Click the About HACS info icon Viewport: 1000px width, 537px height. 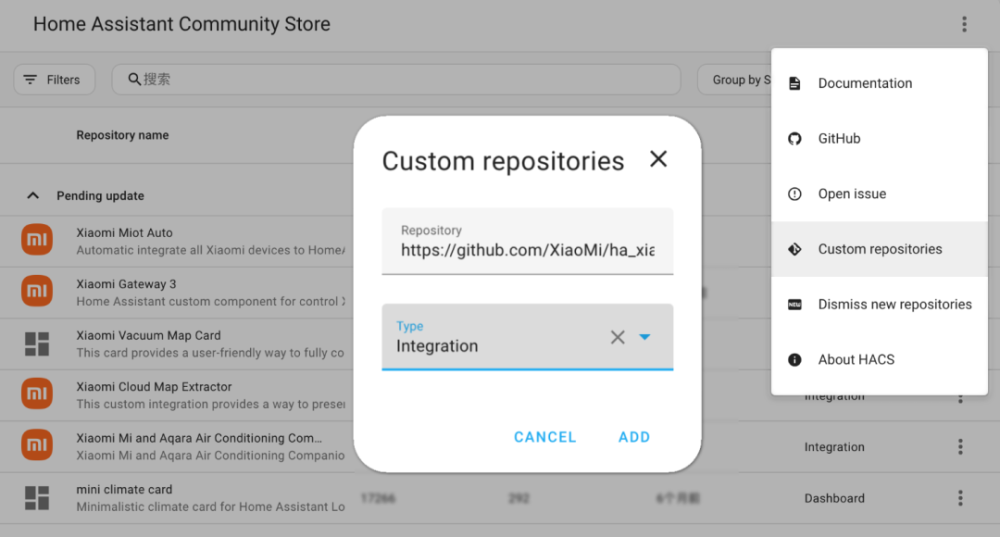tap(794, 360)
